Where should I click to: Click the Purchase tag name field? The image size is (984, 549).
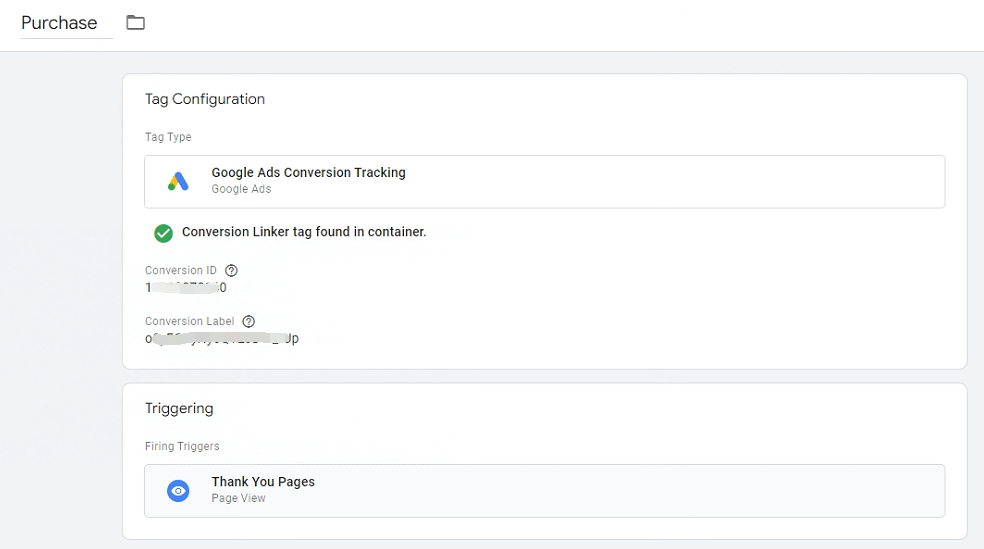[67, 23]
